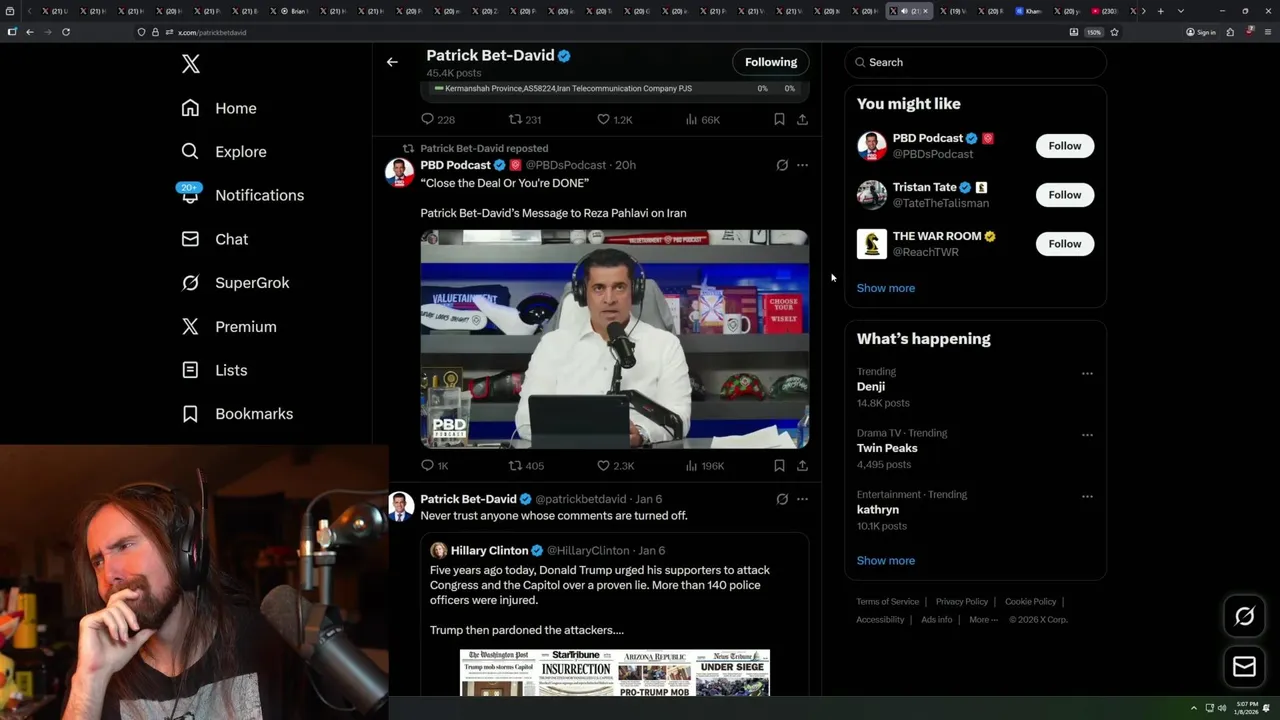Open Bookmarks in the sidebar
Screen dimensions: 1280x720
click(x=237, y=414)
